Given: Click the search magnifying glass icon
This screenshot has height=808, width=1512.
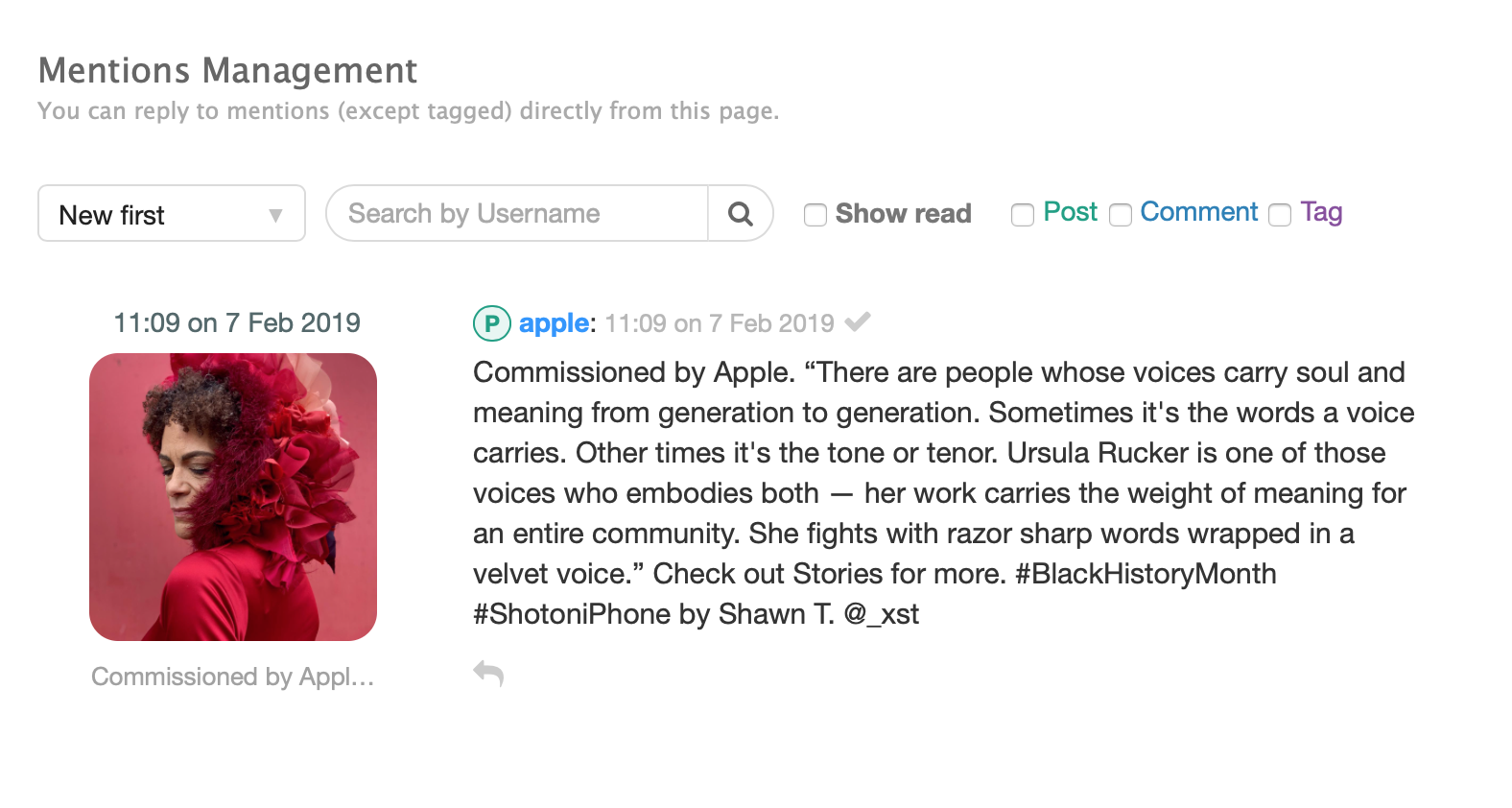Looking at the screenshot, I should pos(740,213).
